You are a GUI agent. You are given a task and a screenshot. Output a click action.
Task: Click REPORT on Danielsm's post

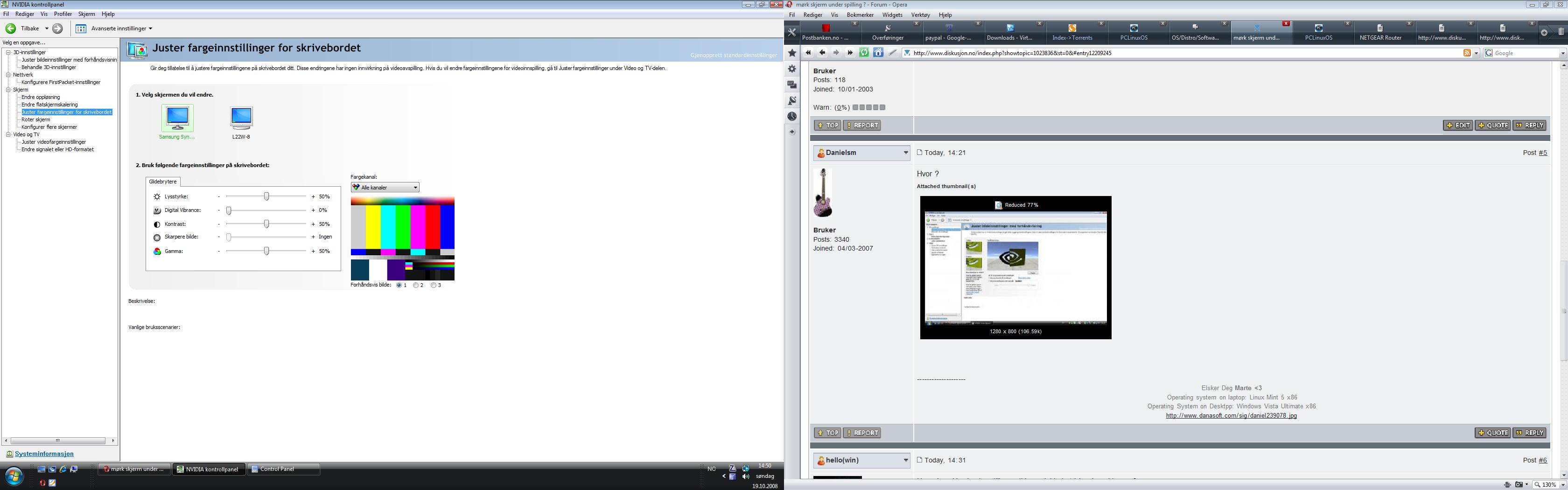(862, 433)
